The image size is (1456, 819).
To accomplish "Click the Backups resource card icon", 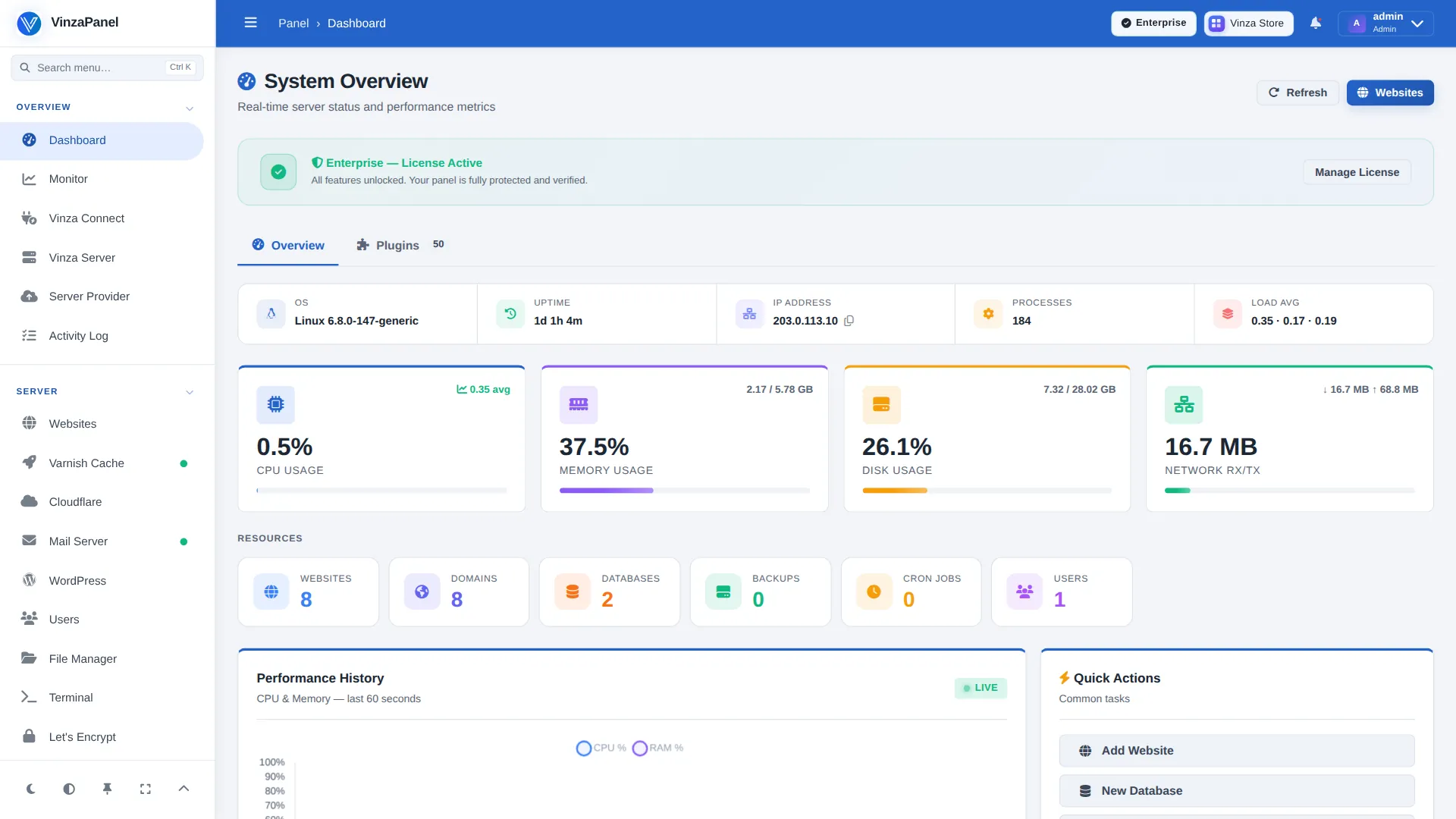I will tap(723, 591).
